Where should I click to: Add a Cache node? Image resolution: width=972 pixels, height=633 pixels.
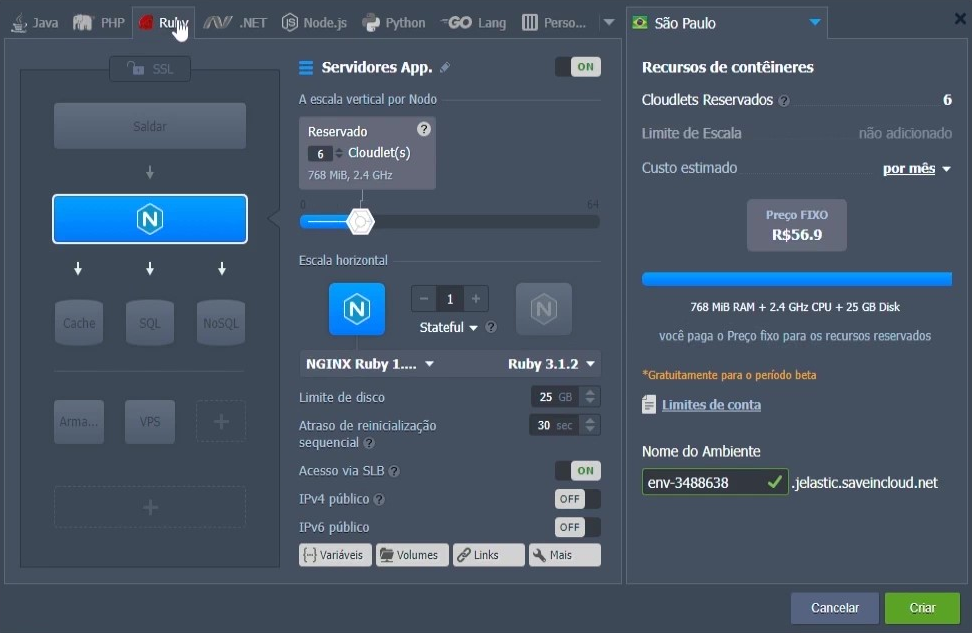79,322
